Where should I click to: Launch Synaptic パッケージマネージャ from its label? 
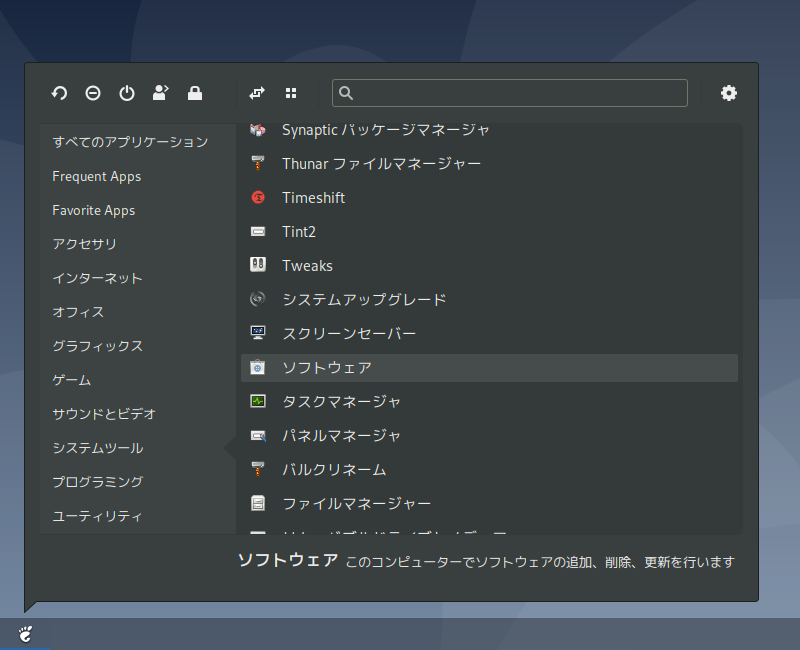(386, 130)
